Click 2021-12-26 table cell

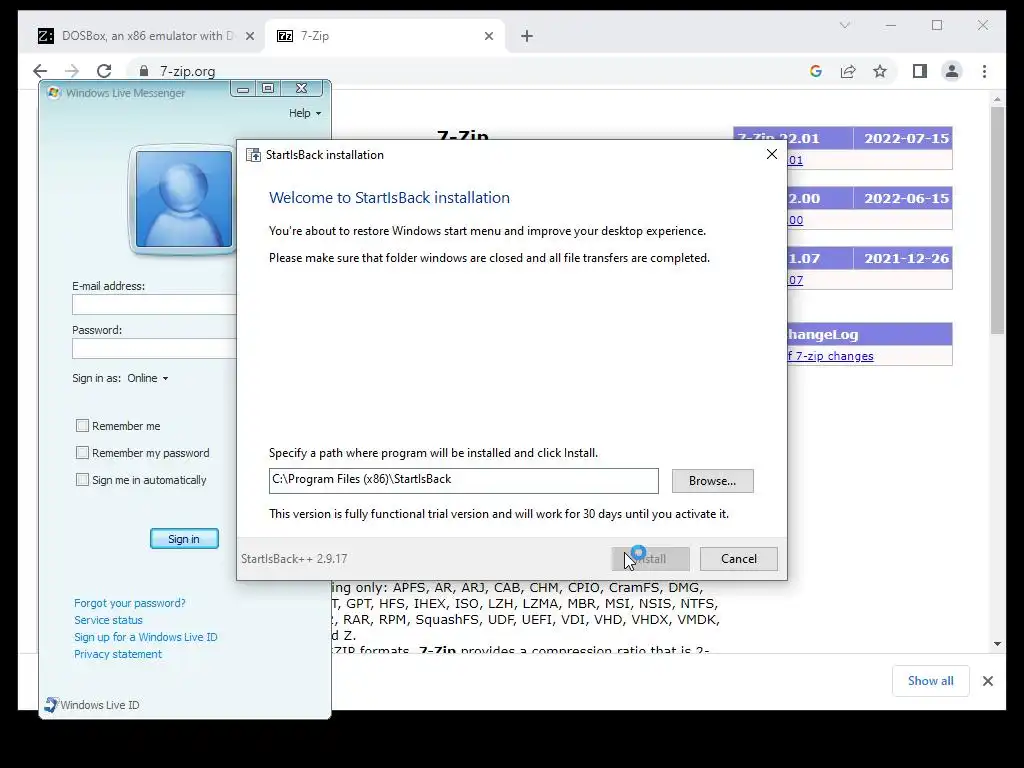pos(903,259)
